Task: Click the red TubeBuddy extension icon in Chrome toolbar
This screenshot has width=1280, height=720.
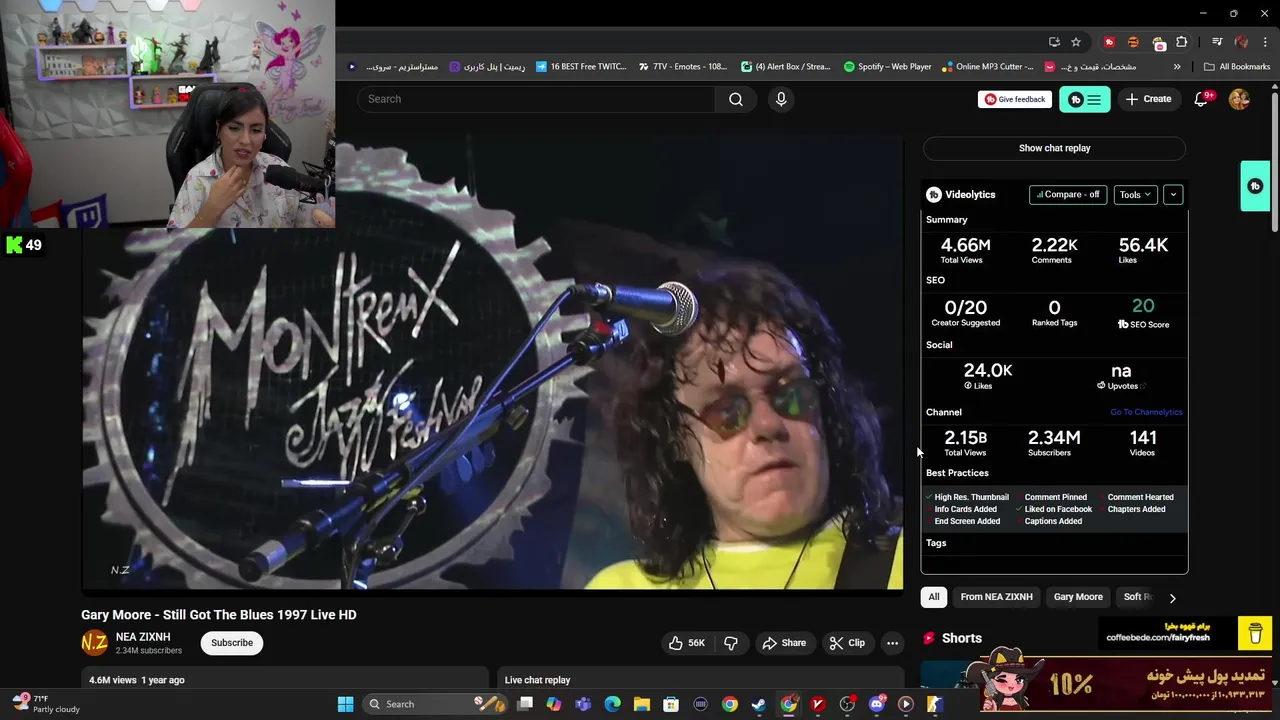Action: [x=1109, y=42]
